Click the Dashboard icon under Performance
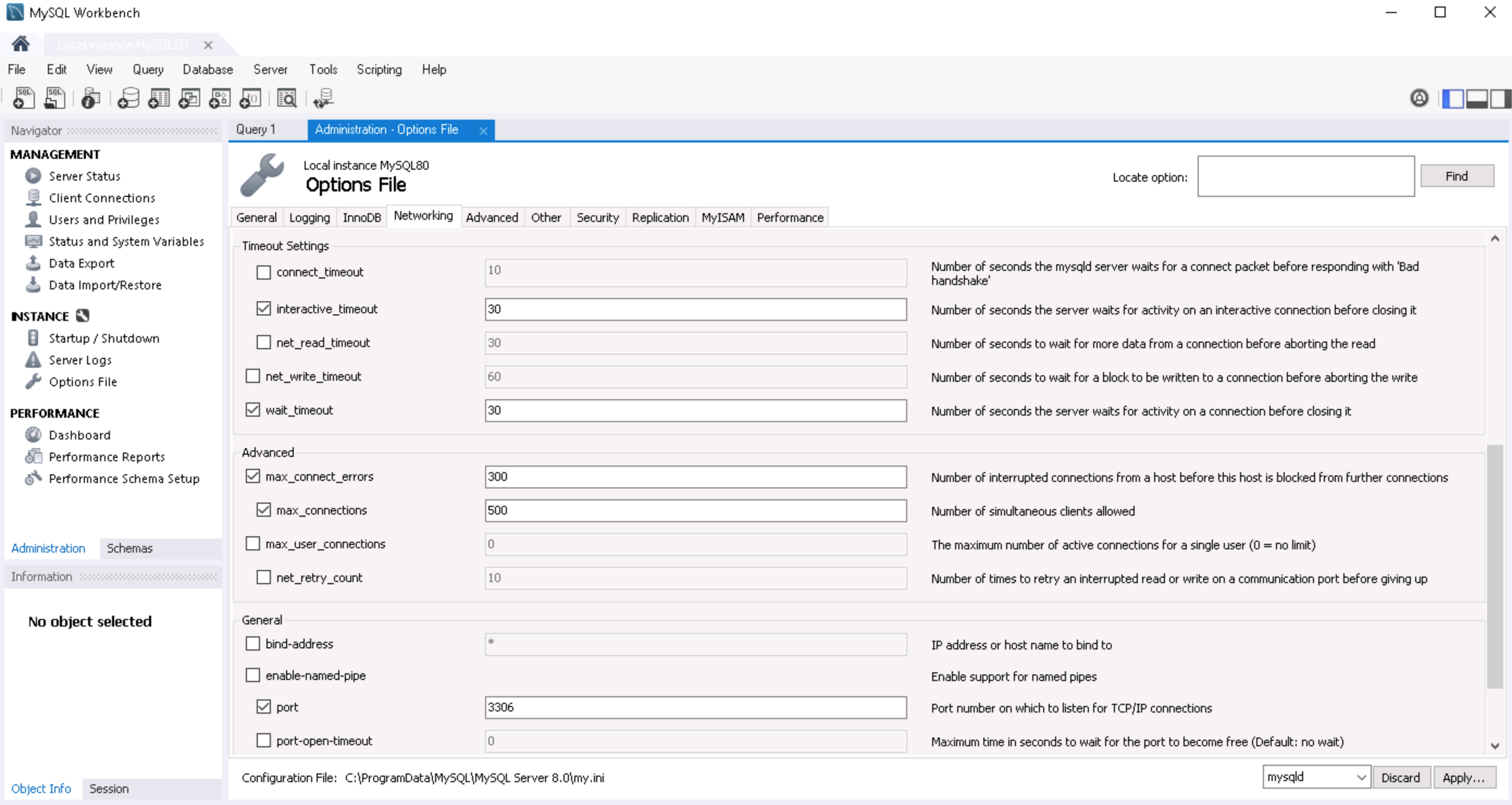 34,434
